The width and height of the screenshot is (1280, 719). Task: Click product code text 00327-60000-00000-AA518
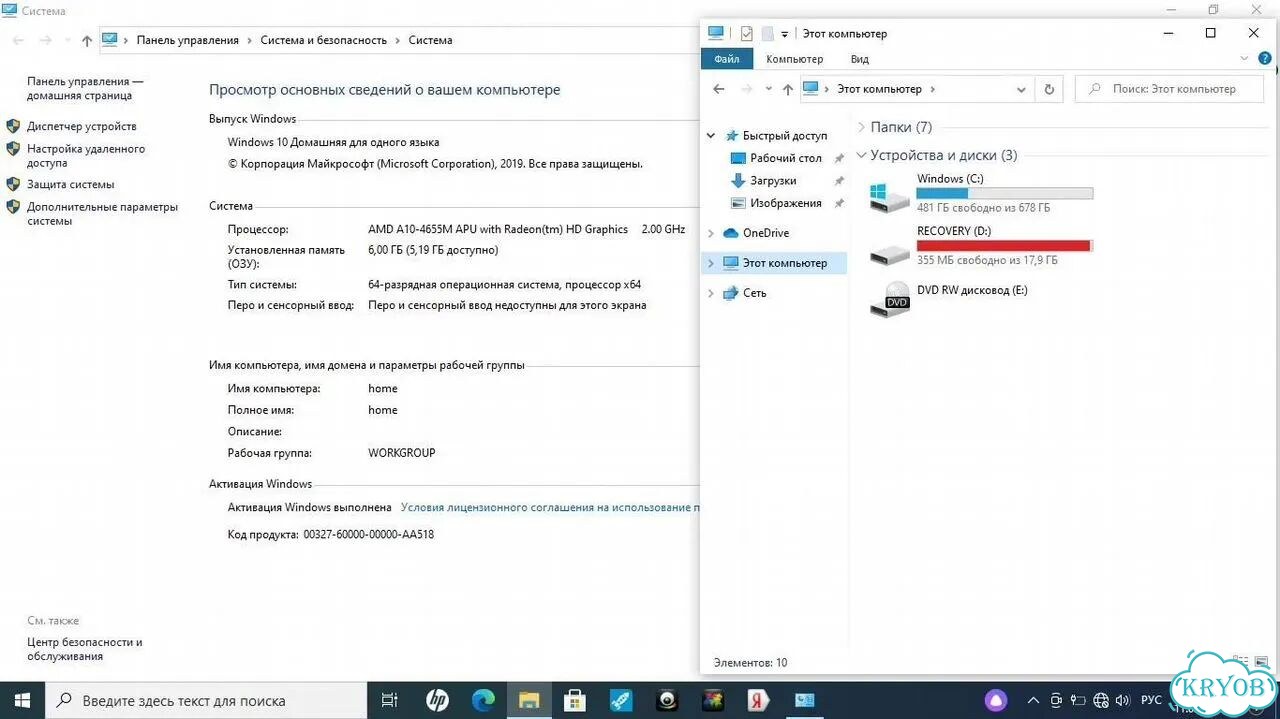(x=368, y=535)
